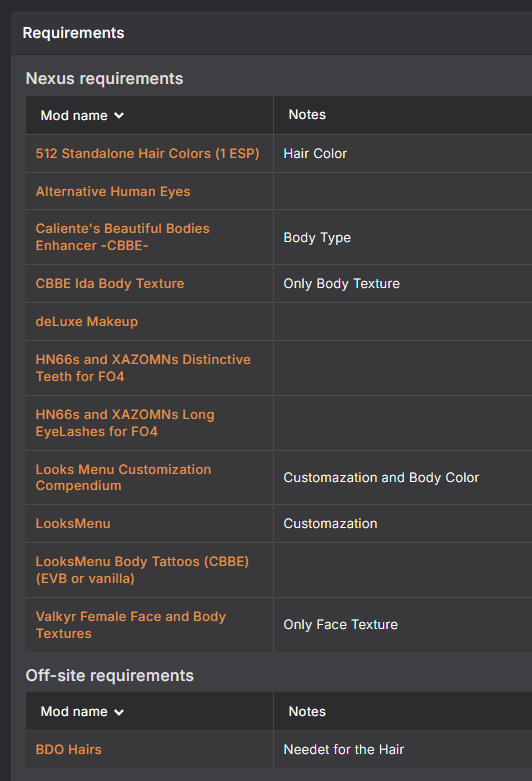Open Valkyr Female Face and Body Textures
Screen dimensions: 532x781
[x=131, y=625]
